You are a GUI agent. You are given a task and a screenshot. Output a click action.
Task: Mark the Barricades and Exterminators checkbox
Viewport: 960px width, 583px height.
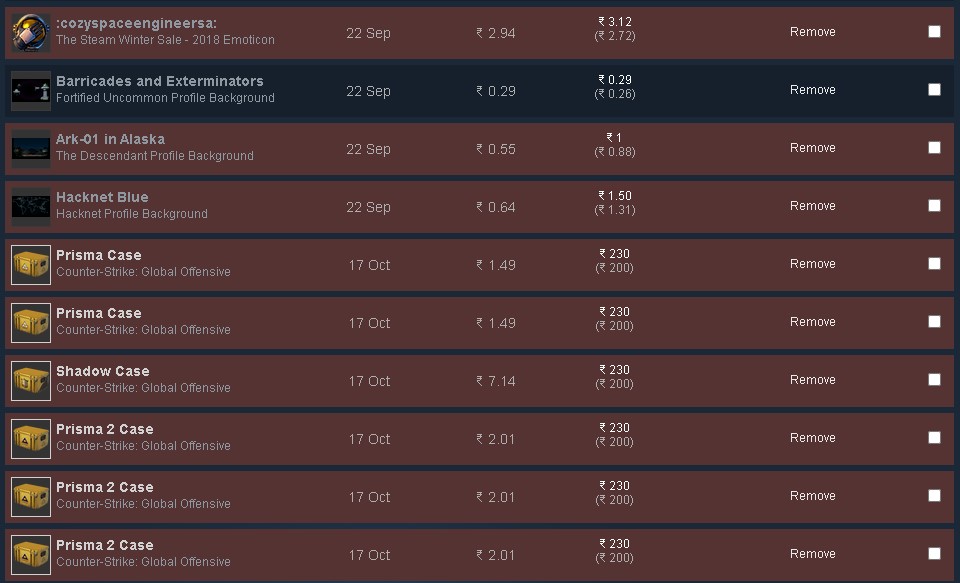934,90
